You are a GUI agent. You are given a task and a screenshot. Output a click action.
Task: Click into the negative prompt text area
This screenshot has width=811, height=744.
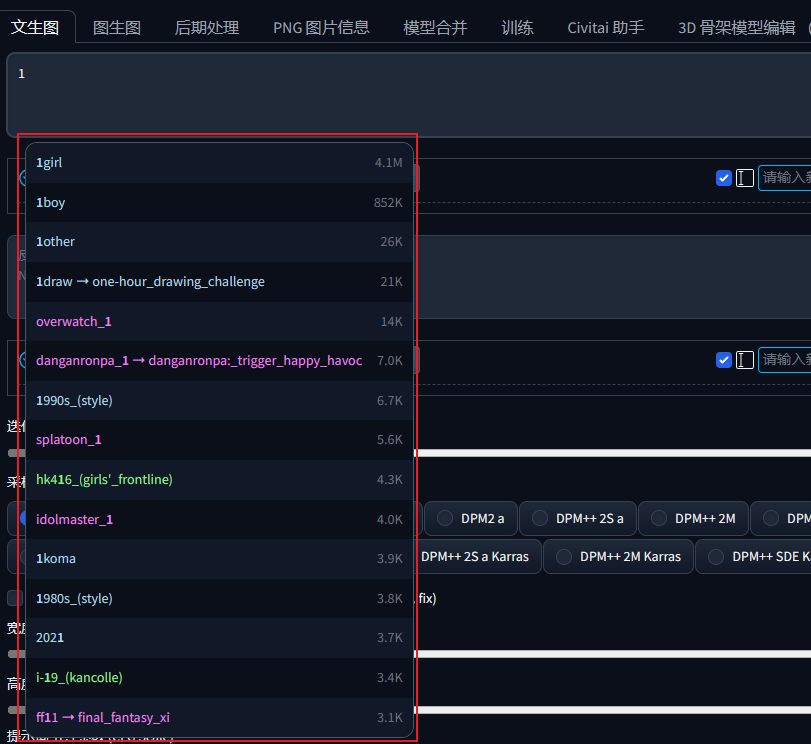point(612,277)
